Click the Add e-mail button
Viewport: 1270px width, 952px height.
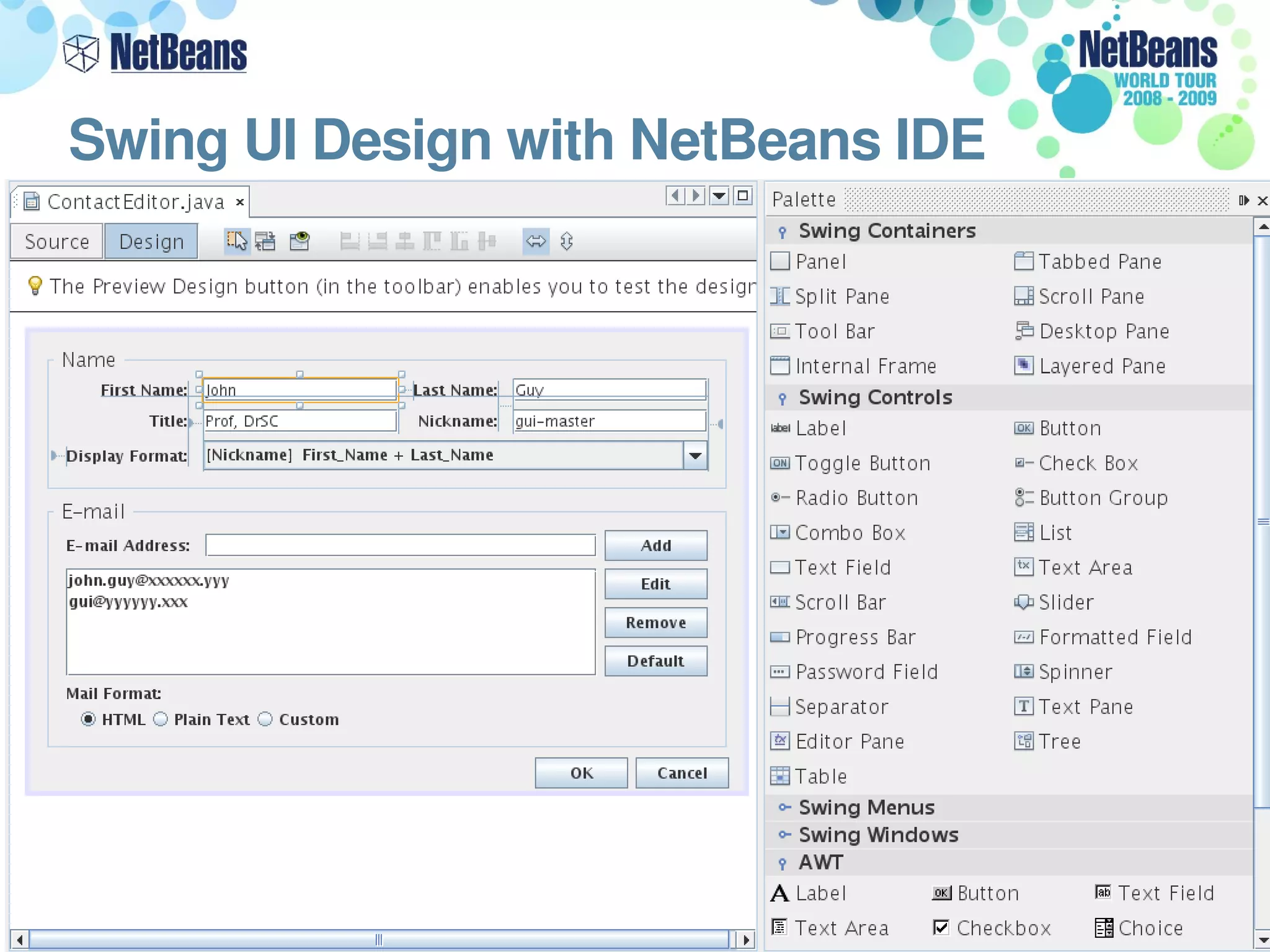[655, 545]
